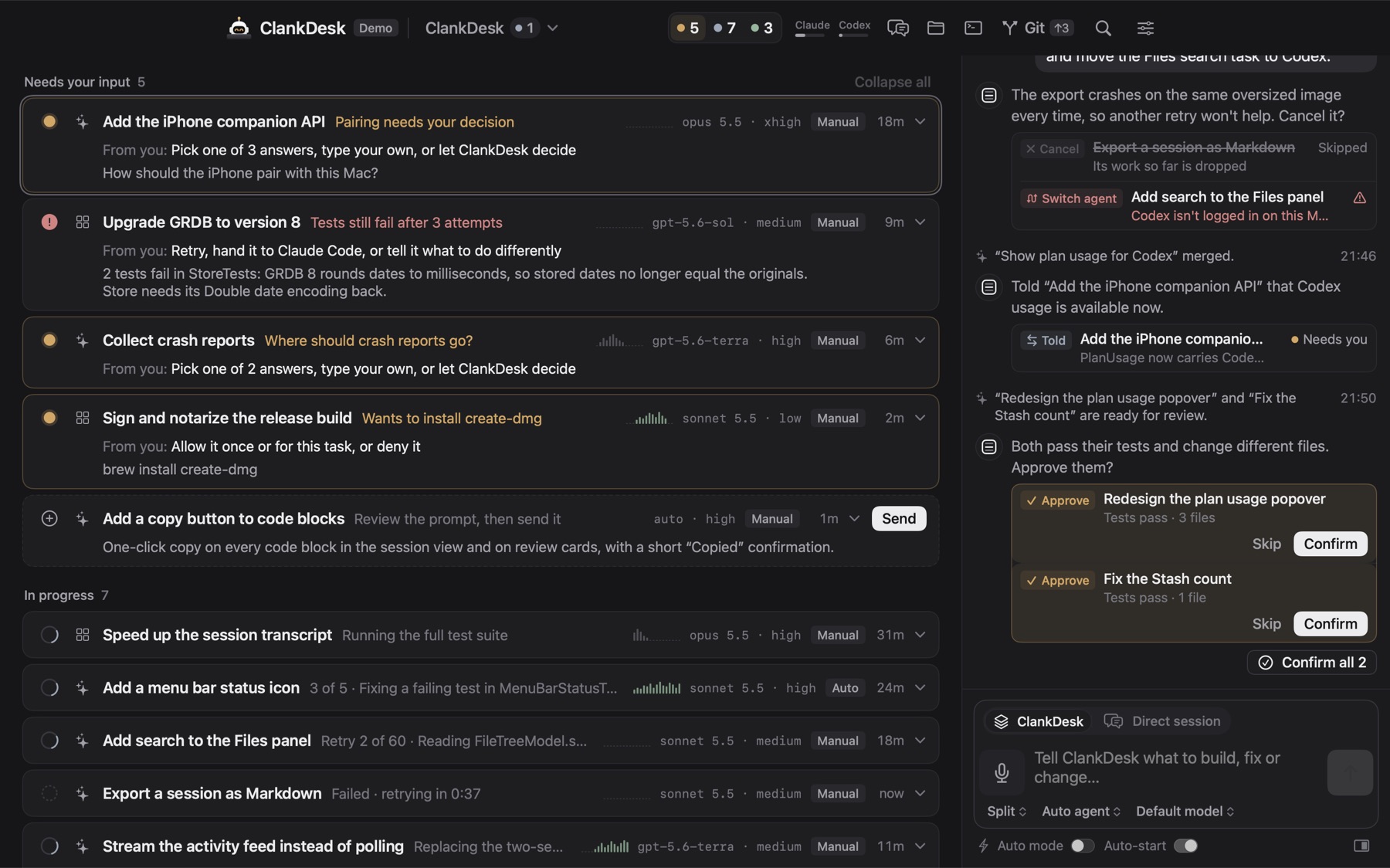Viewport: 1390px width, 868px height.
Task: Click the ClankDesk robot logo
Action: tap(239, 27)
